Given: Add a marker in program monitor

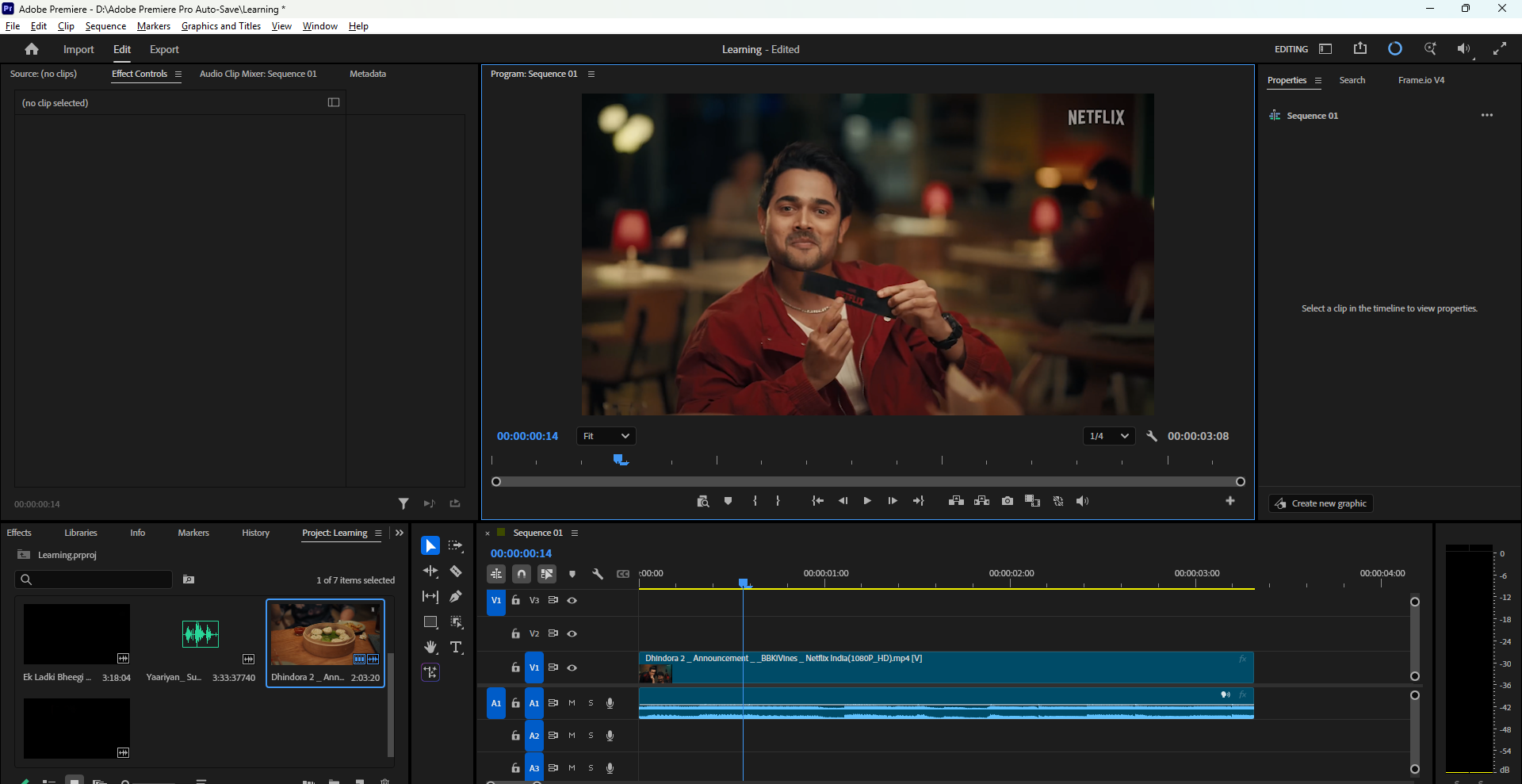Looking at the screenshot, I should pos(728,501).
